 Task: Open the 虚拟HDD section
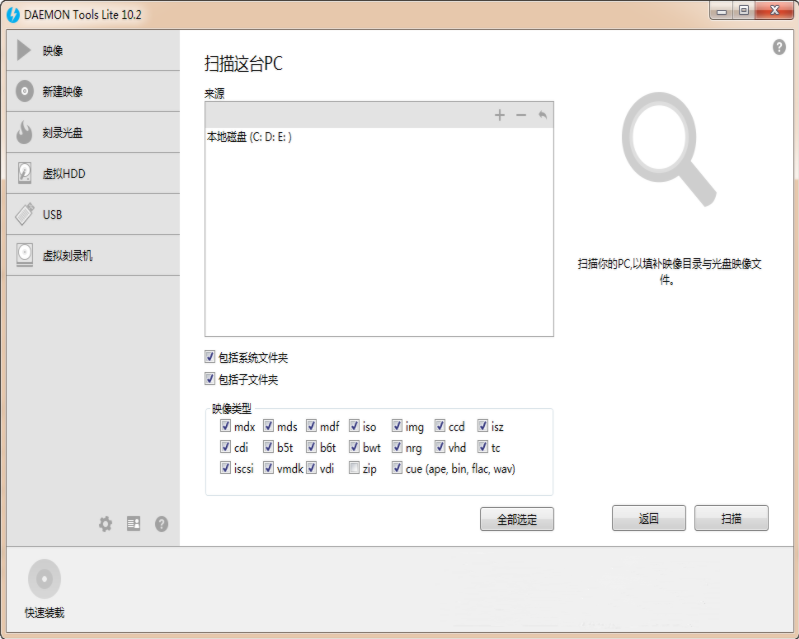pyautogui.click(x=93, y=173)
